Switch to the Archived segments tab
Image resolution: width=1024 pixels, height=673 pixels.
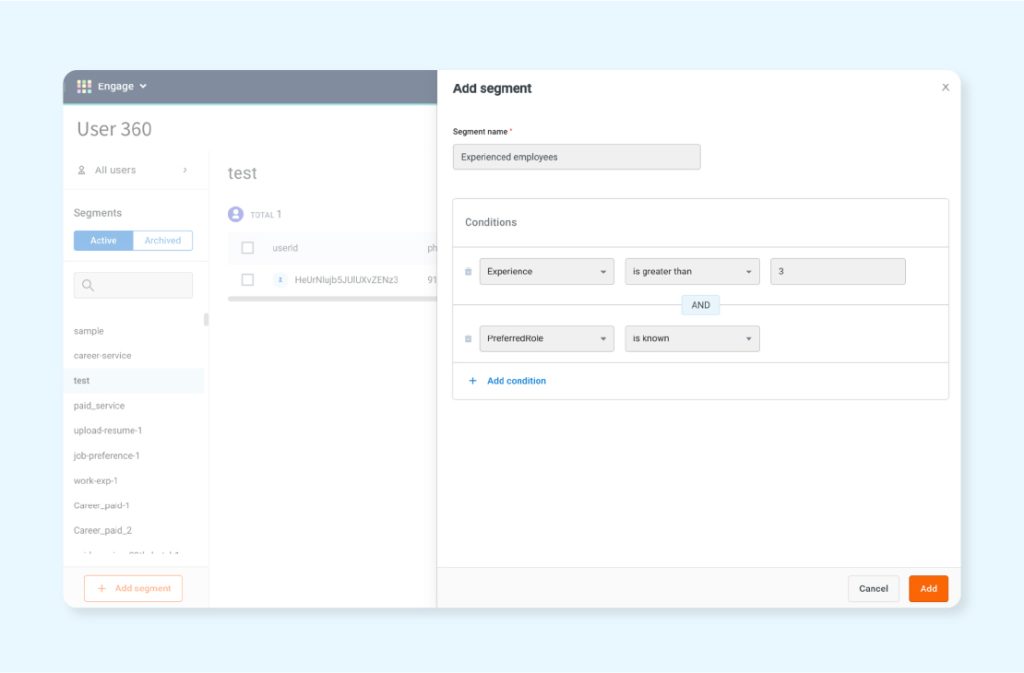pyautogui.click(x=163, y=240)
